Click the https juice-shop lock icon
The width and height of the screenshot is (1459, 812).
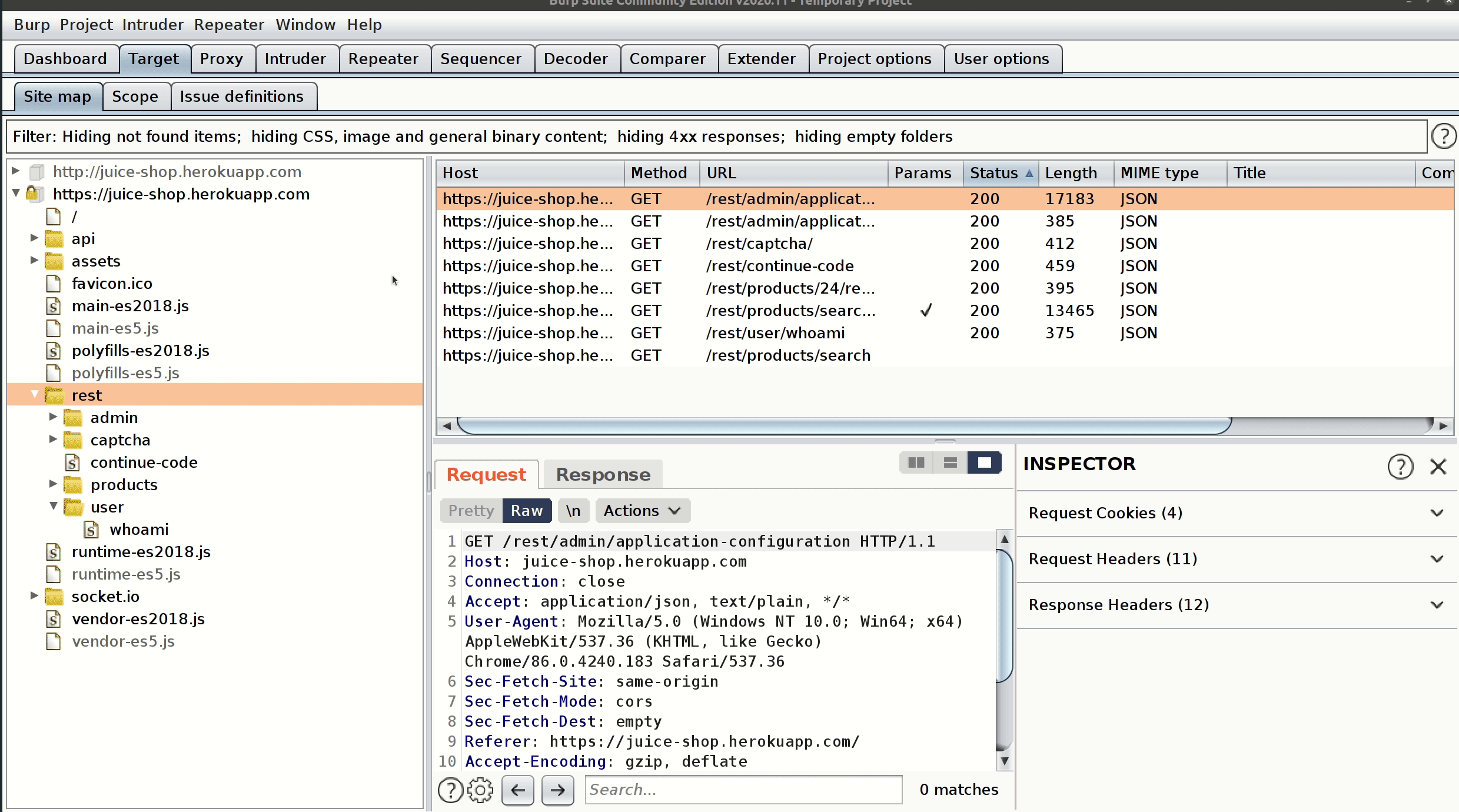35,194
